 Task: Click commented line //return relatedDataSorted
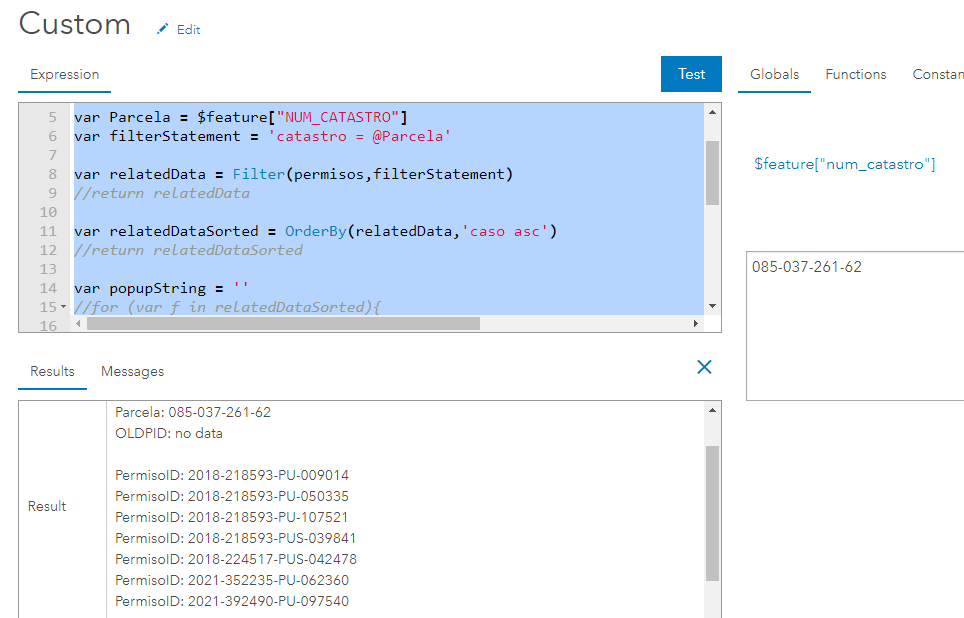[x=188, y=250]
